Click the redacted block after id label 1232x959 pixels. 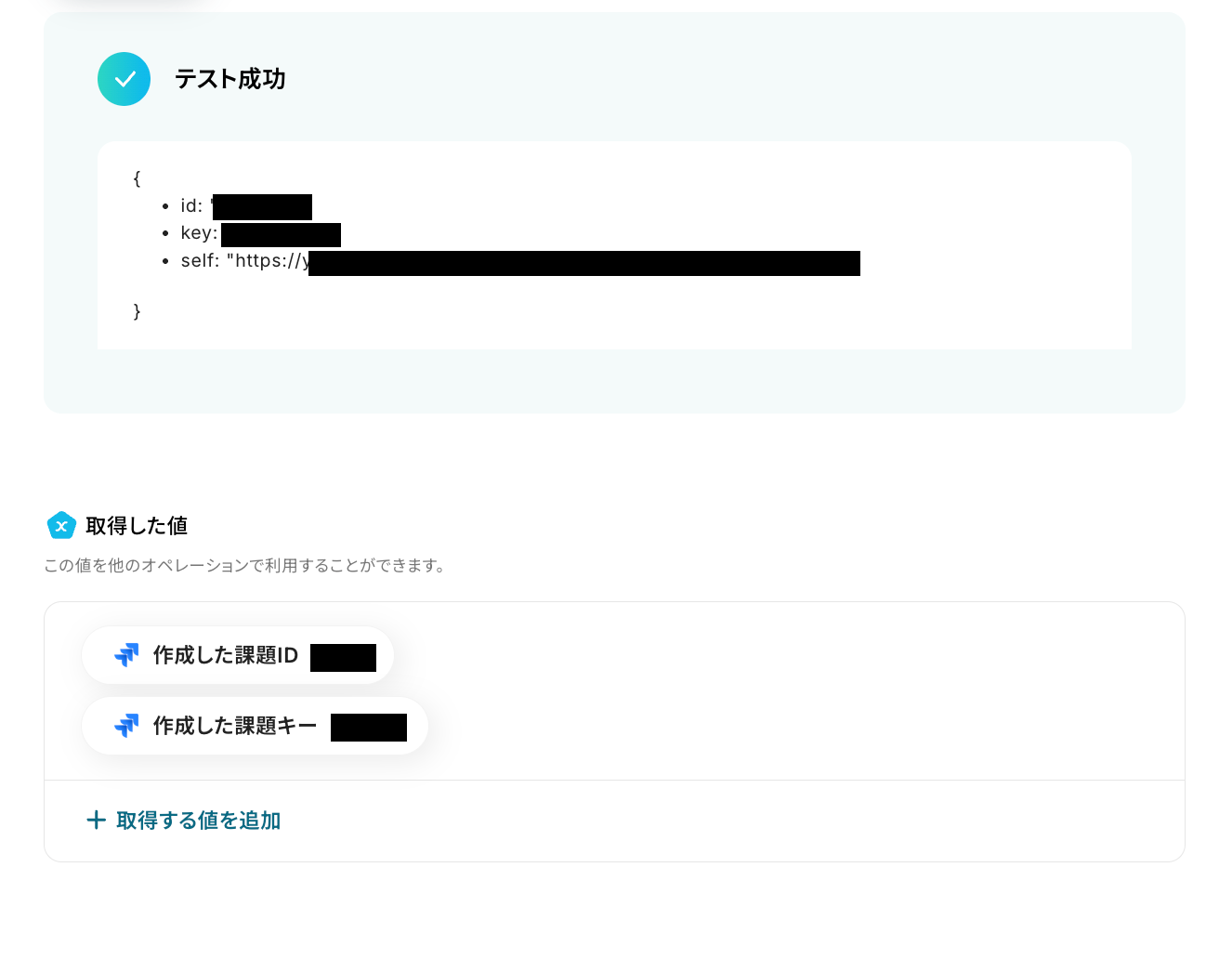262,207
